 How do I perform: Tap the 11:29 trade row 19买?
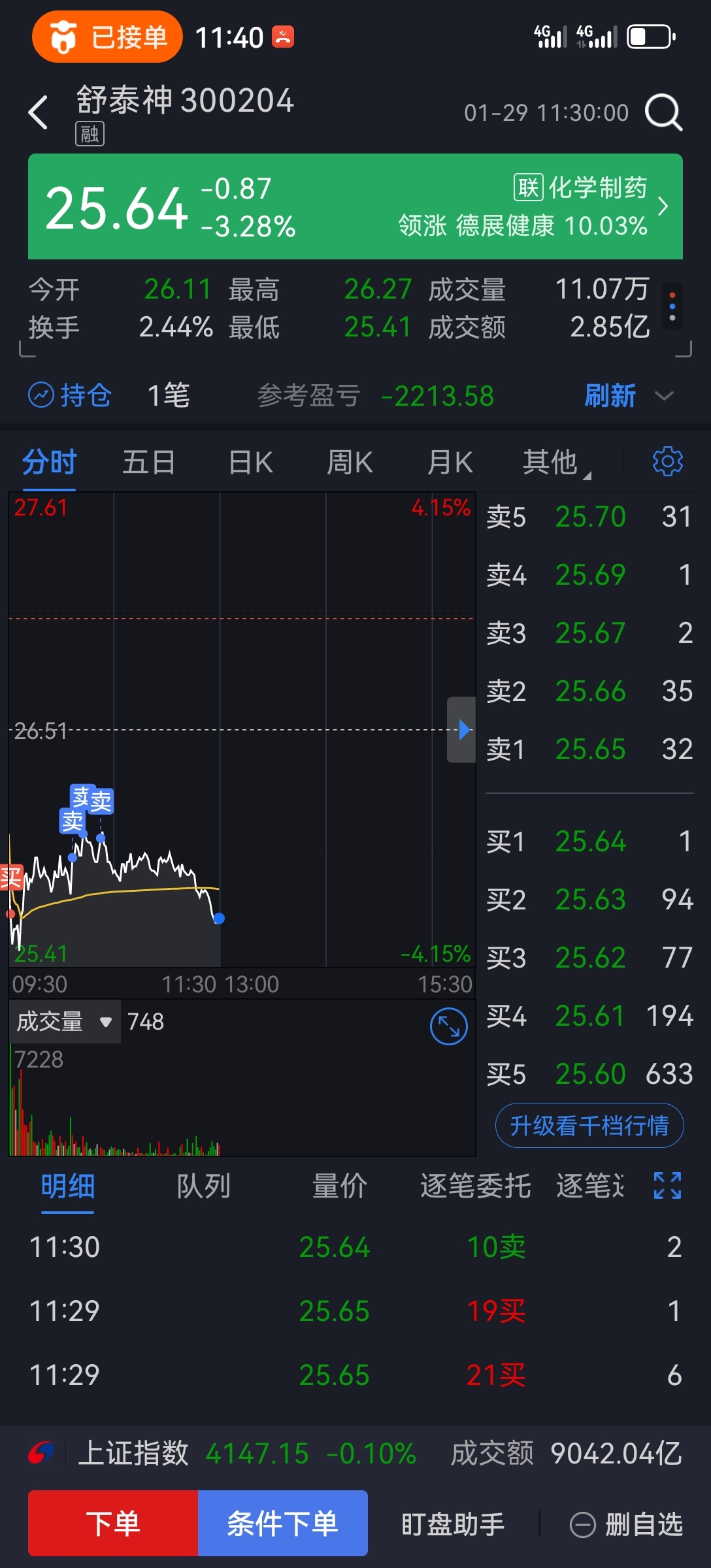point(355,1311)
